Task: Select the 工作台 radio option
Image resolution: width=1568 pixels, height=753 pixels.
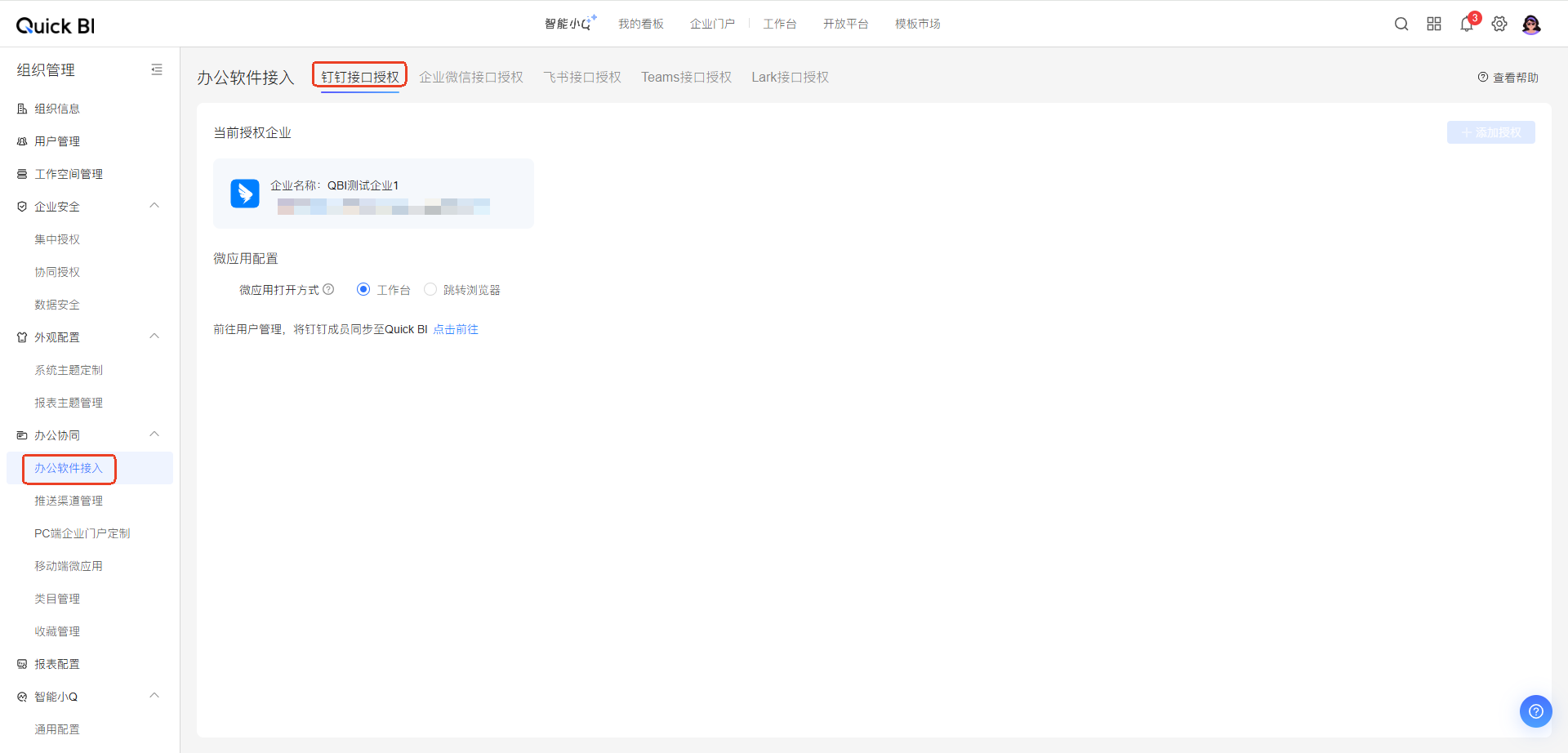Action: (363, 290)
